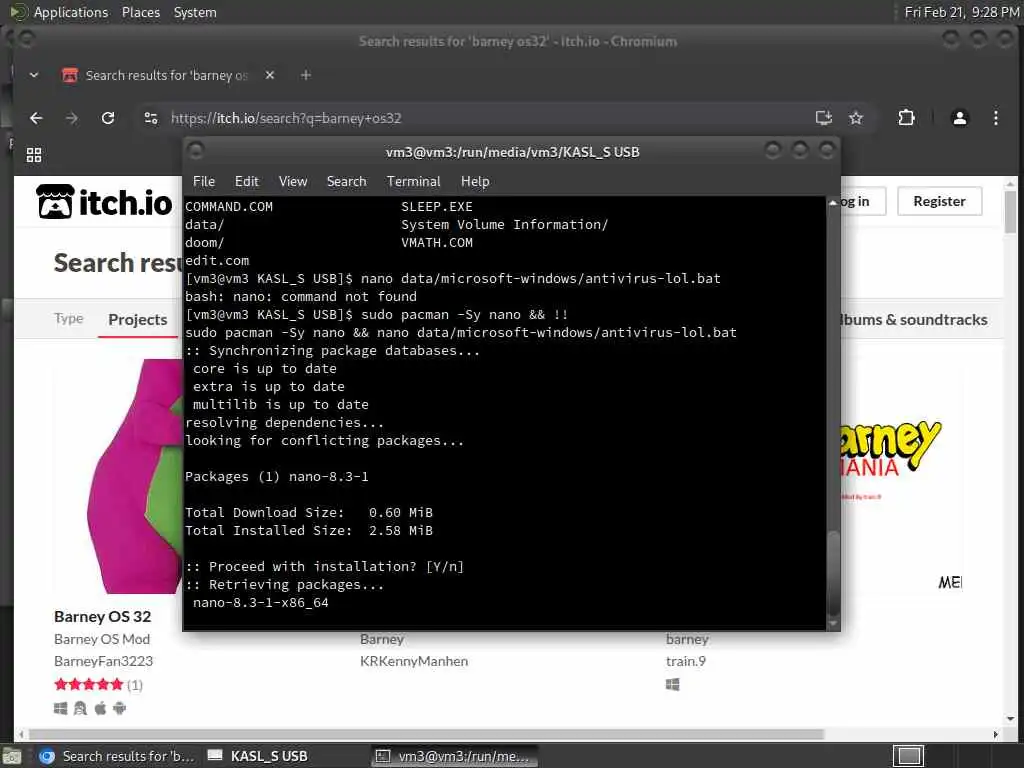
Task: Open a new browser tab
Action: tap(306, 75)
